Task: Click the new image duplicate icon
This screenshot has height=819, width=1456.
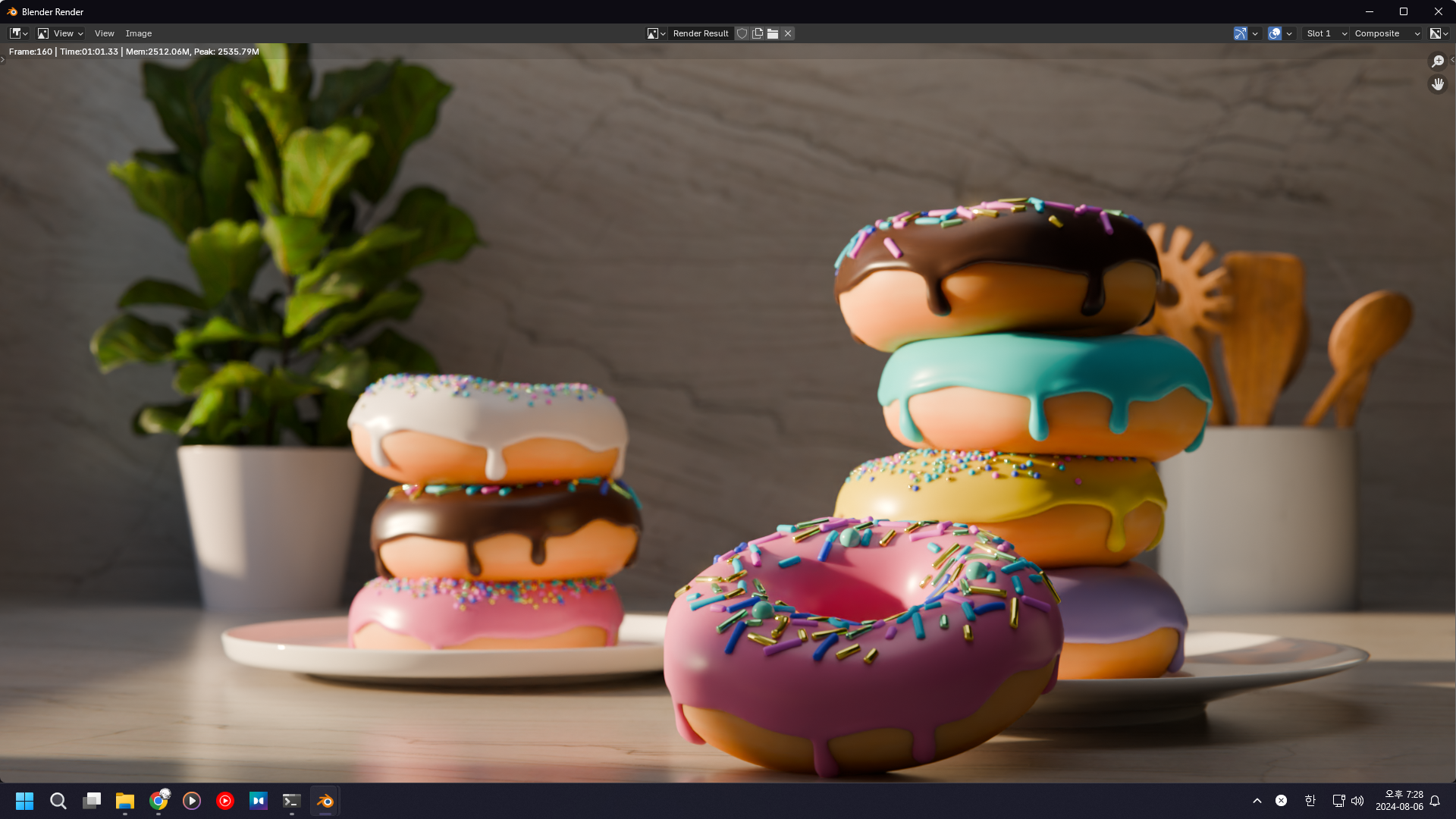Action: pos(758,33)
